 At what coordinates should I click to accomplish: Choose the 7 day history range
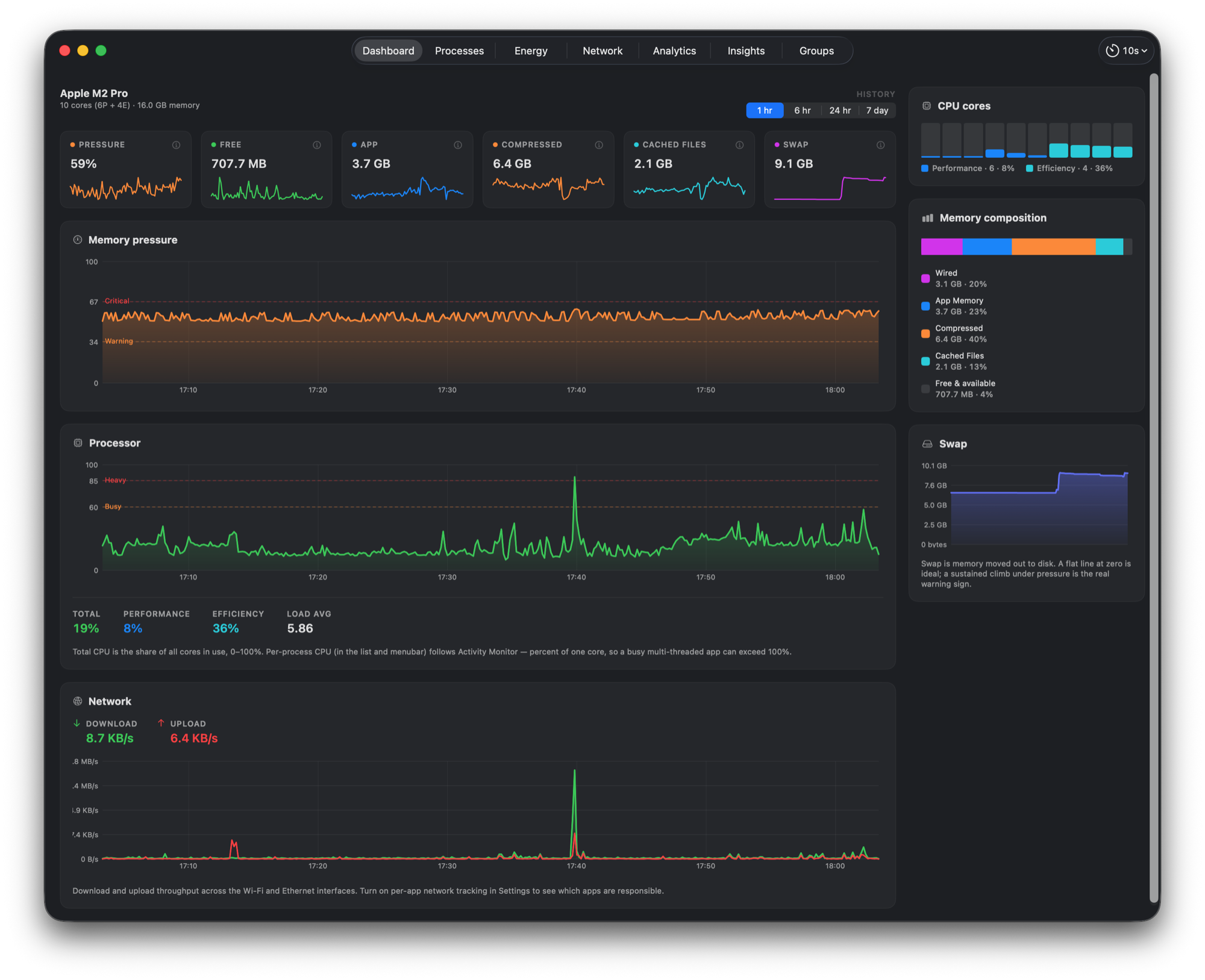pyautogui.click(x=877, y=110)
